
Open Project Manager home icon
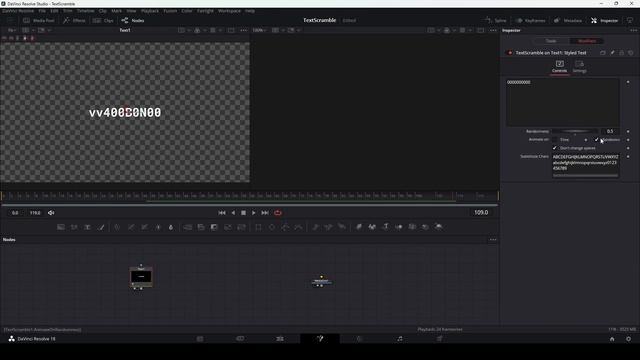(x=612, y=339)
